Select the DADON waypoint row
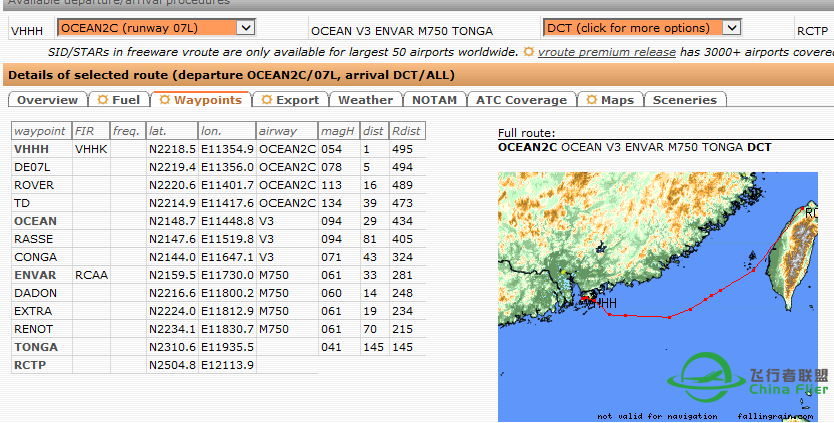This screenshot has width=834, height=423. (219, 293)
